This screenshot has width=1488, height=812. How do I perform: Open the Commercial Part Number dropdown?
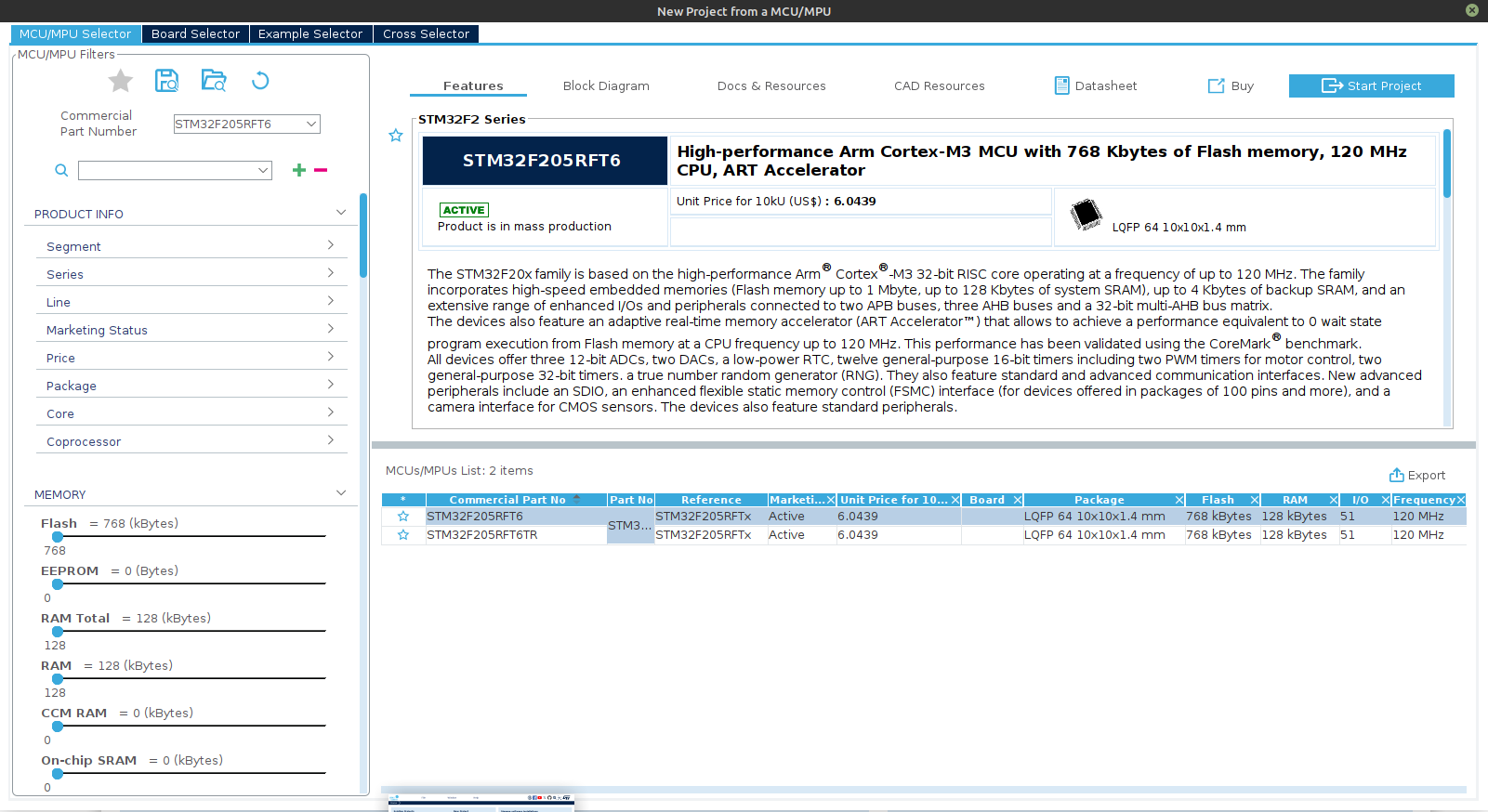pos(311,124)
